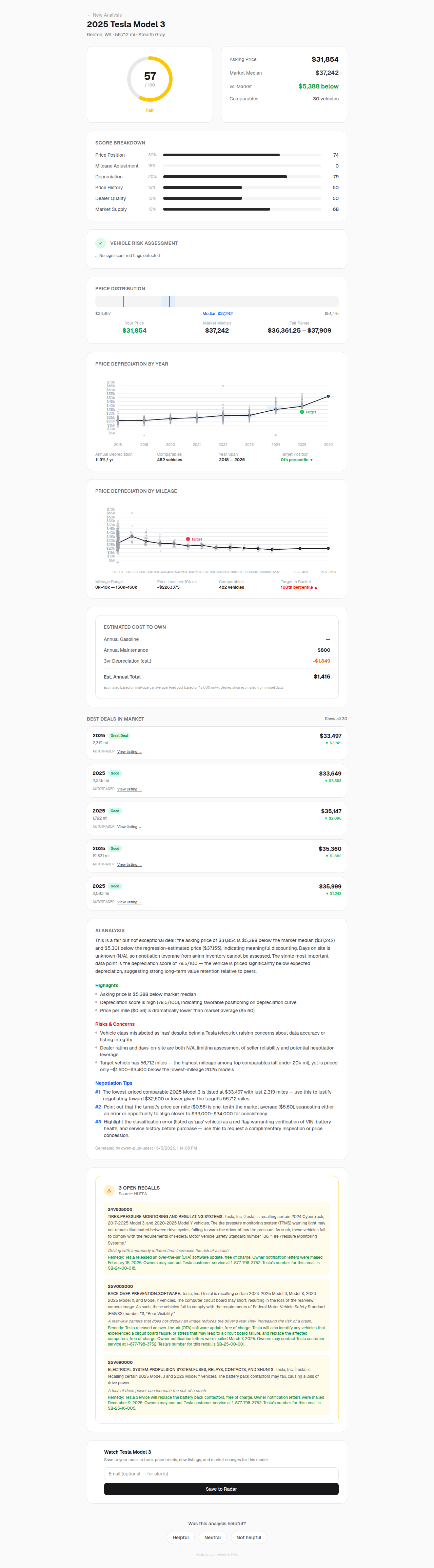Image resolution: width=434 pixels, height=1568 pixels.
Task: Click the 2026 data point on the year chart
Action: pos(328,396)
